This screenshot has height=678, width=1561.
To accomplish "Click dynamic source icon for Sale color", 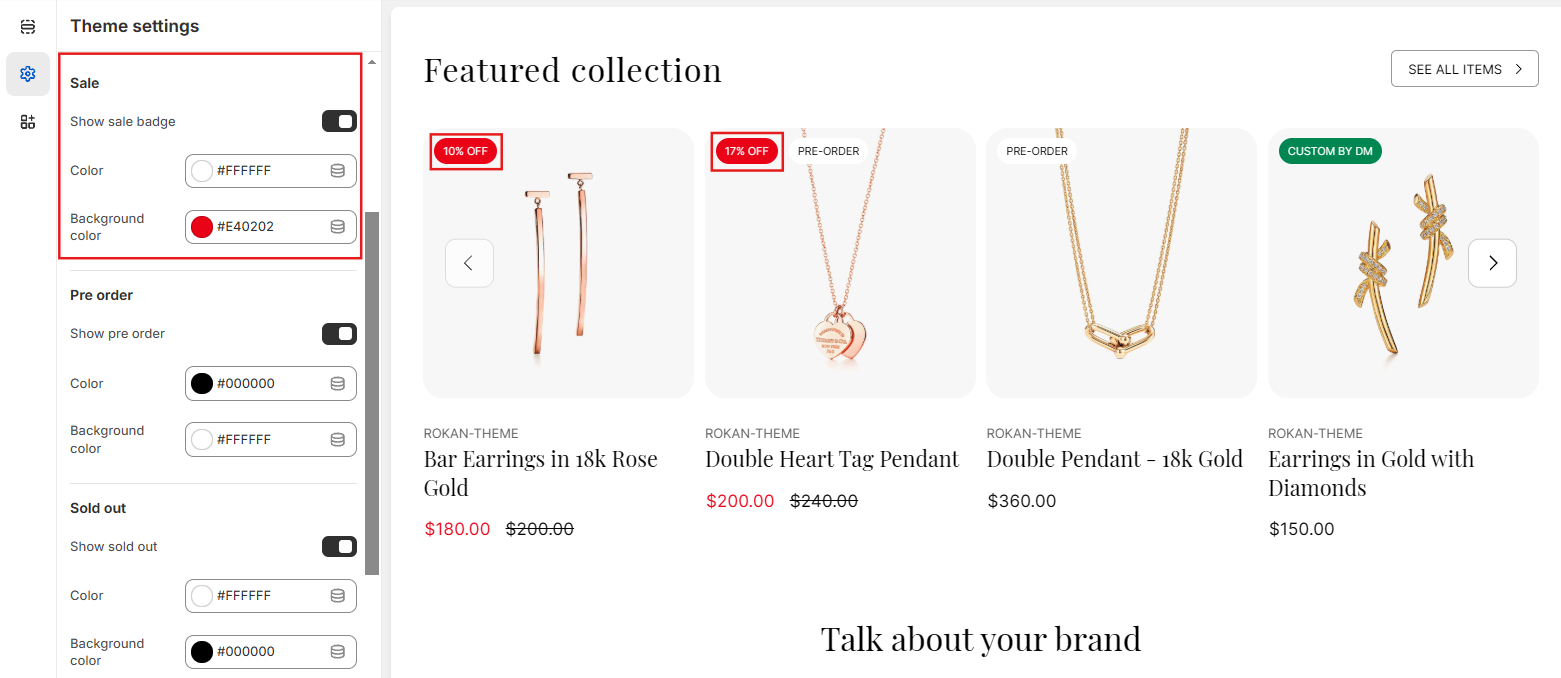I will [x=338, y=171].
